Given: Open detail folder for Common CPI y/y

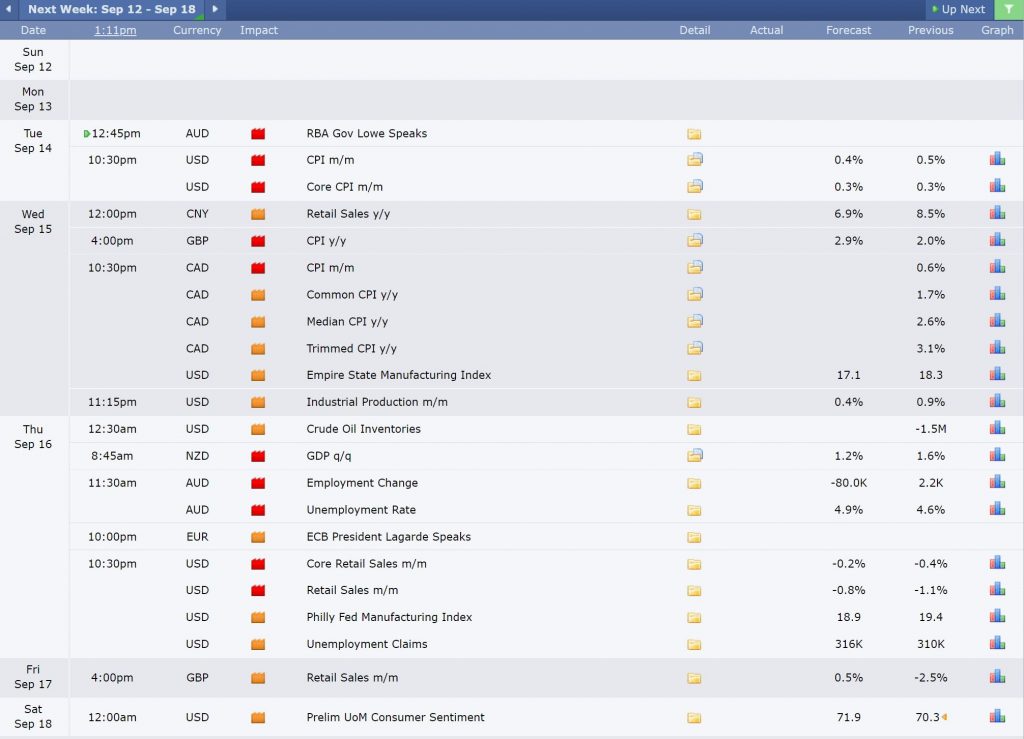Looking at the screenshot, I should tap(694, 294).
